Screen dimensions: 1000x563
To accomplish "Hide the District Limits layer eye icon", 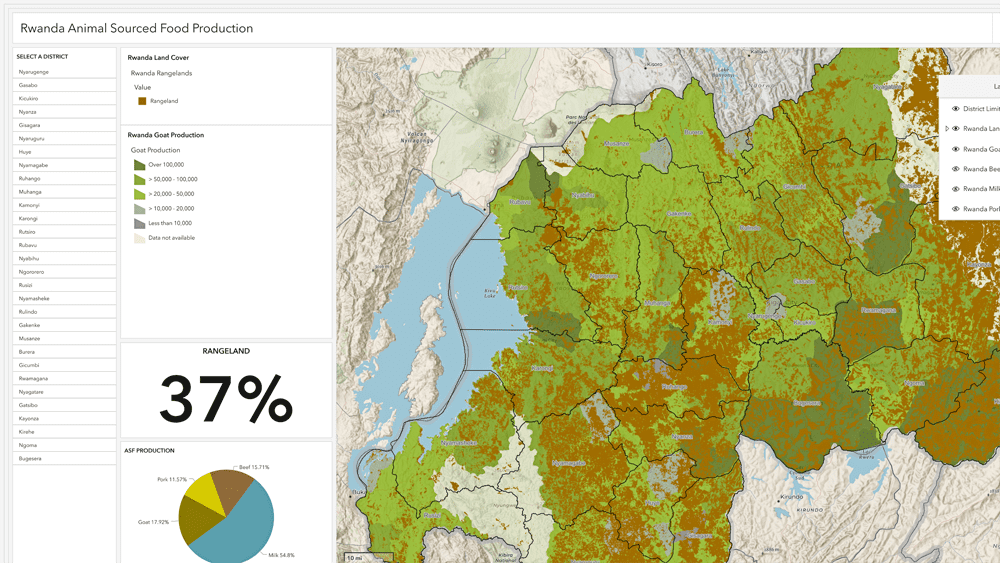I will [955, 109].
